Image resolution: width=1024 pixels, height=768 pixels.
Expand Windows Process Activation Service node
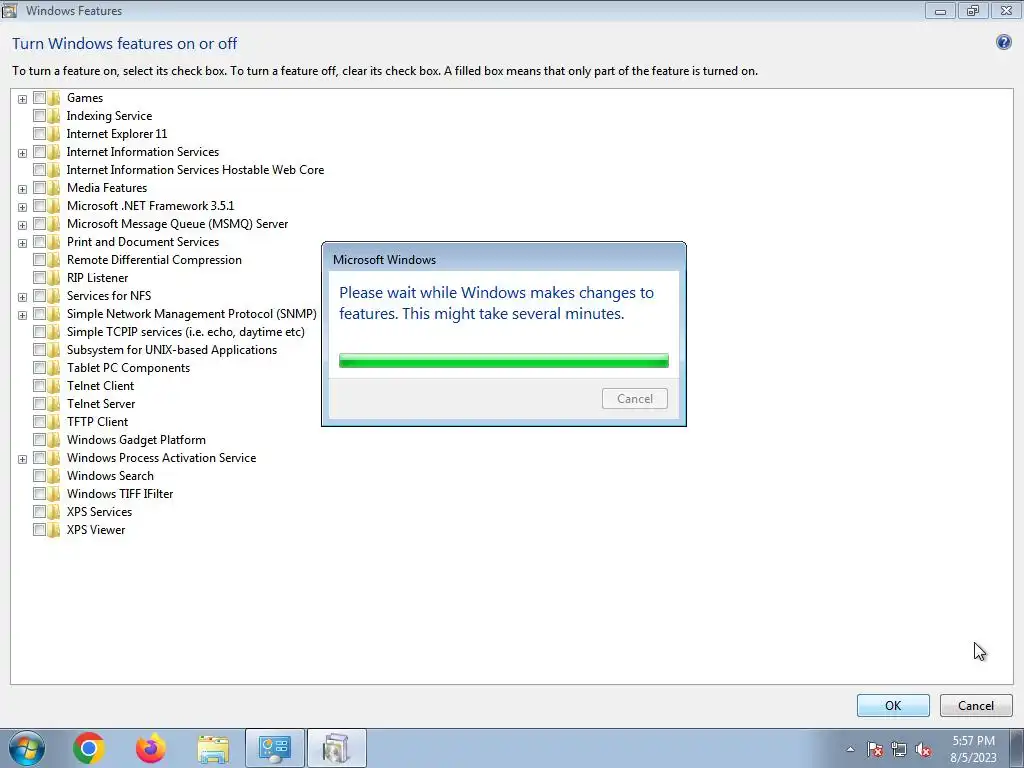click(x=22, y=459)
